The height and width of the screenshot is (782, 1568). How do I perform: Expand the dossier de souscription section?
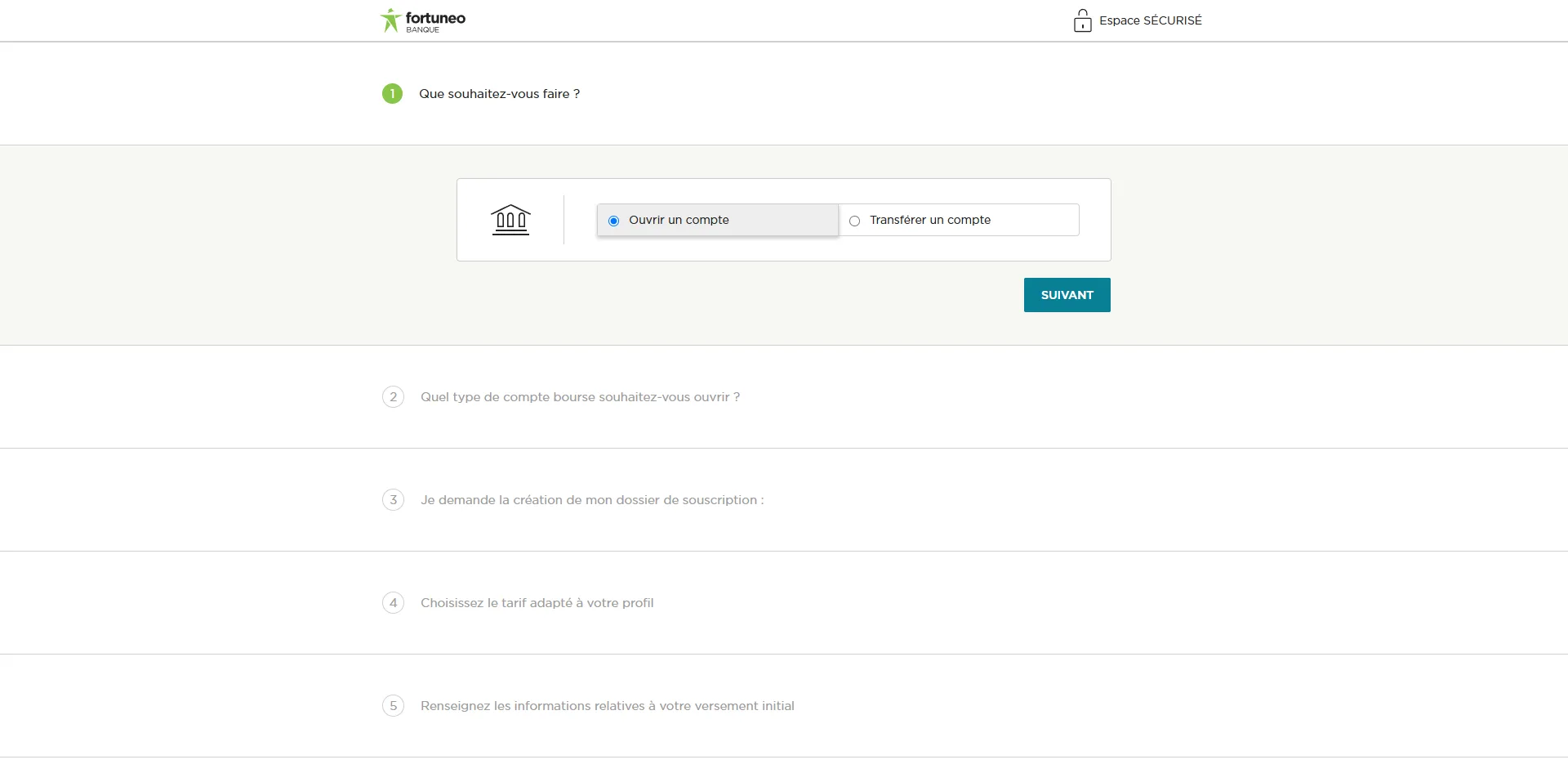592,500
